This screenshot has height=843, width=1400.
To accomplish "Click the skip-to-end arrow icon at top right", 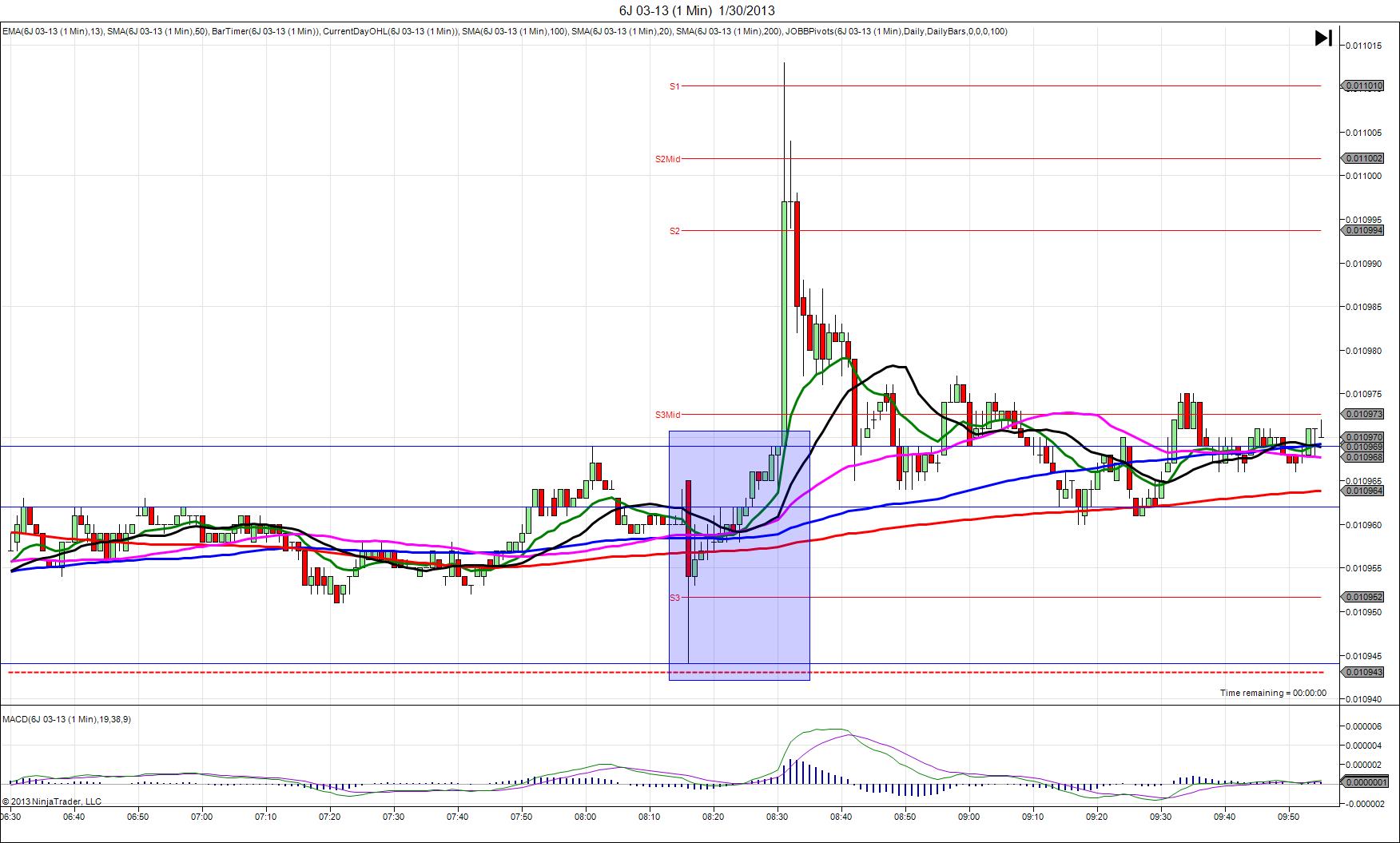I will pyautogui.click(x=1323, y=38).
